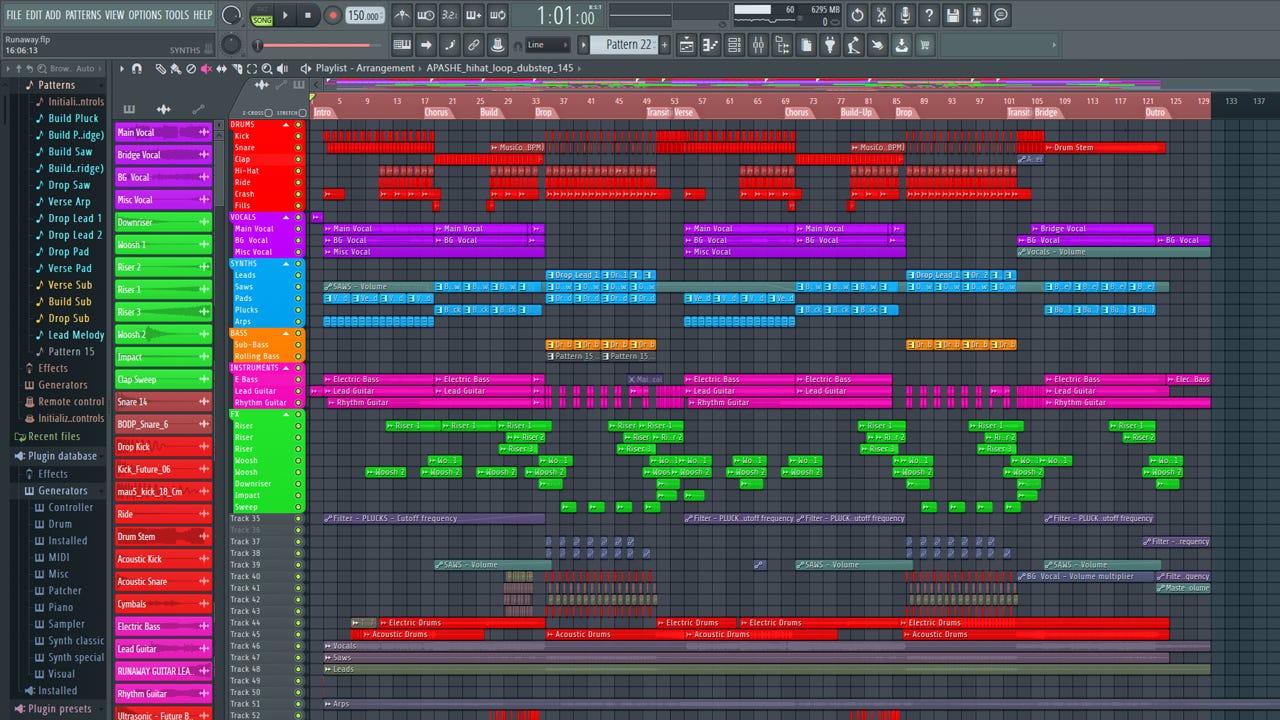Open the Plugin Picker plug icon
Viewport: 1280px width, 720px height.
pyautogui.click(x=830, y=45)
